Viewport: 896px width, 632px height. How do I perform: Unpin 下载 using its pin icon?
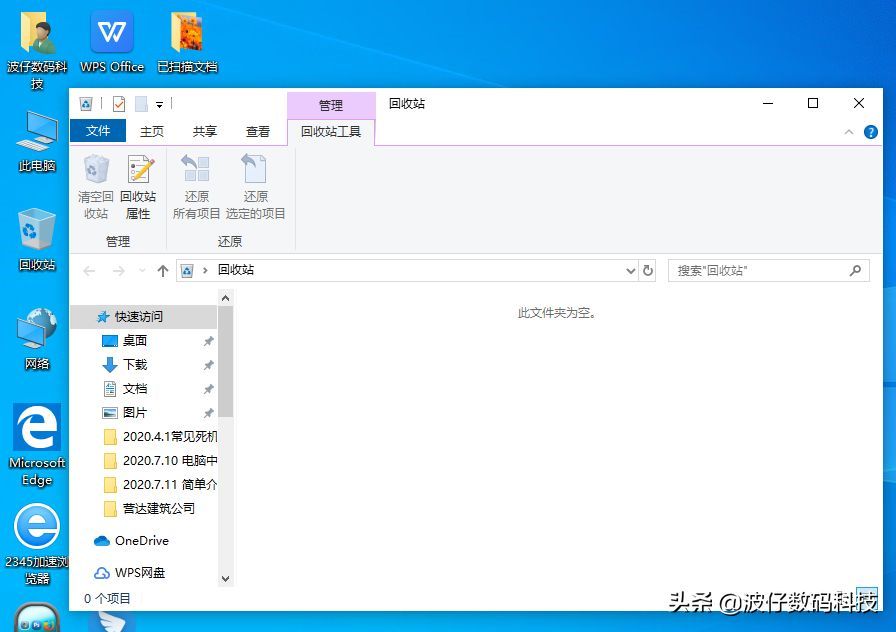point(209,365)
